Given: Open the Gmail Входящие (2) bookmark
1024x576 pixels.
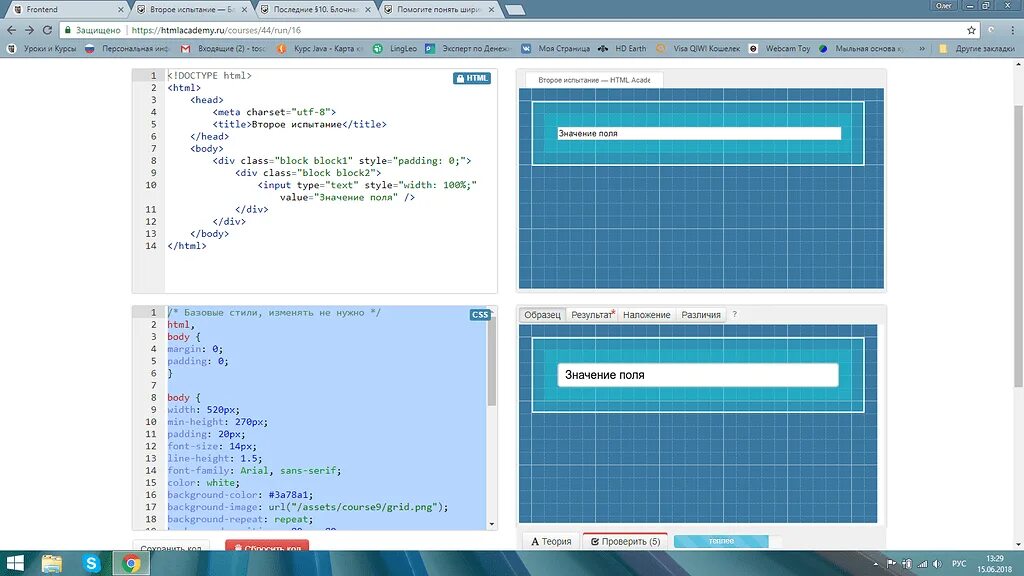Looking at the screenshot, I should click(224, 48).
